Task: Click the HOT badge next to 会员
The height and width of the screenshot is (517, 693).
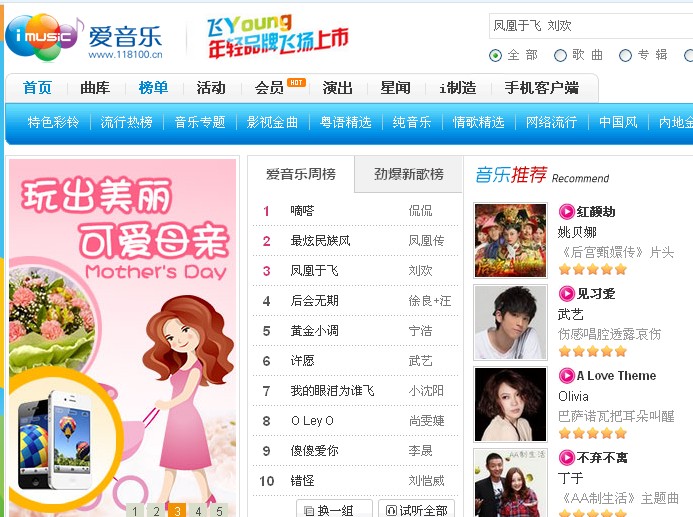Action: [x=296, y=83]
